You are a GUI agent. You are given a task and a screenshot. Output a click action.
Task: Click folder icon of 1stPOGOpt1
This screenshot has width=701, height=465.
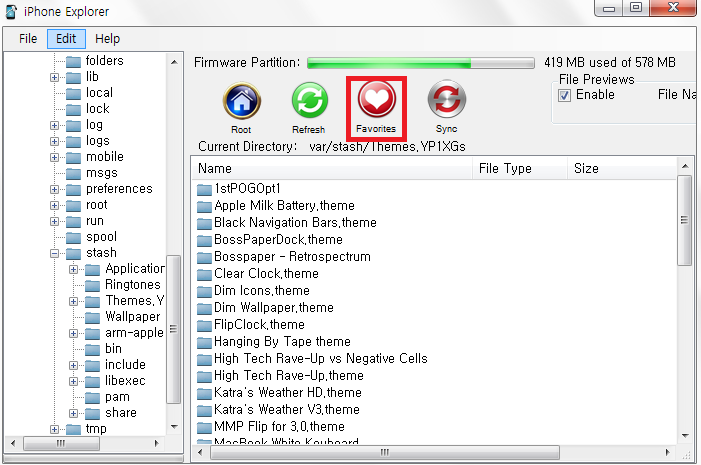coord(204,190)
